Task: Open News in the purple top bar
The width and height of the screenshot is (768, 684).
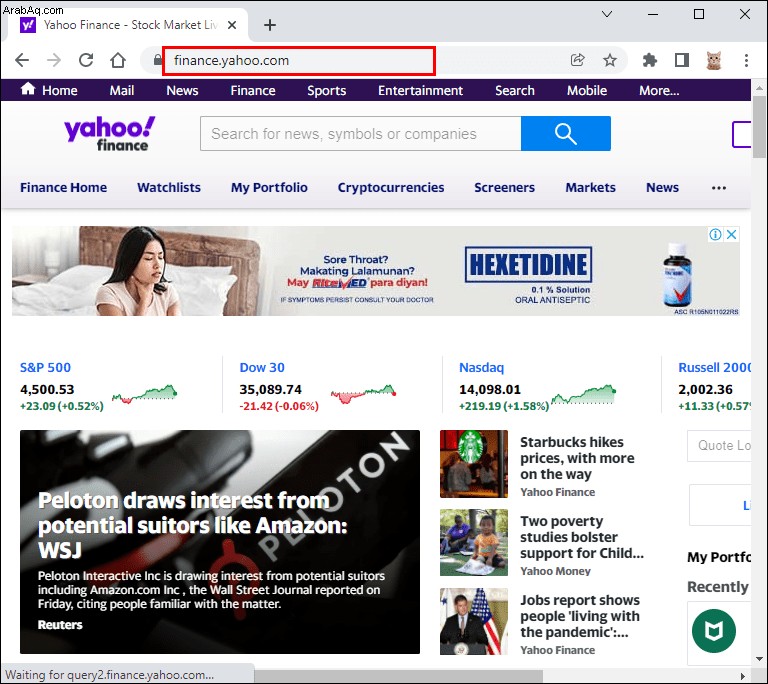Action: 182,90
